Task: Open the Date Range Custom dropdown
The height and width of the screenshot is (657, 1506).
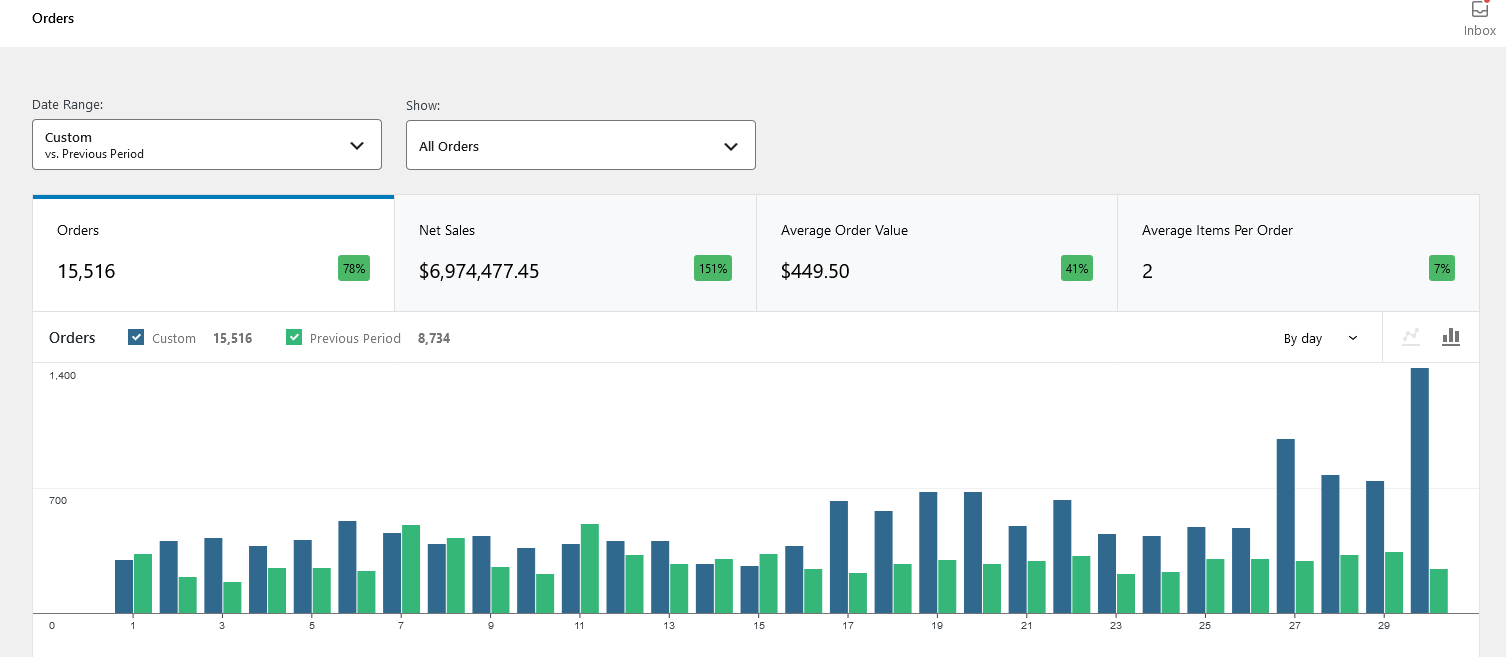Action: coord(206,145)
